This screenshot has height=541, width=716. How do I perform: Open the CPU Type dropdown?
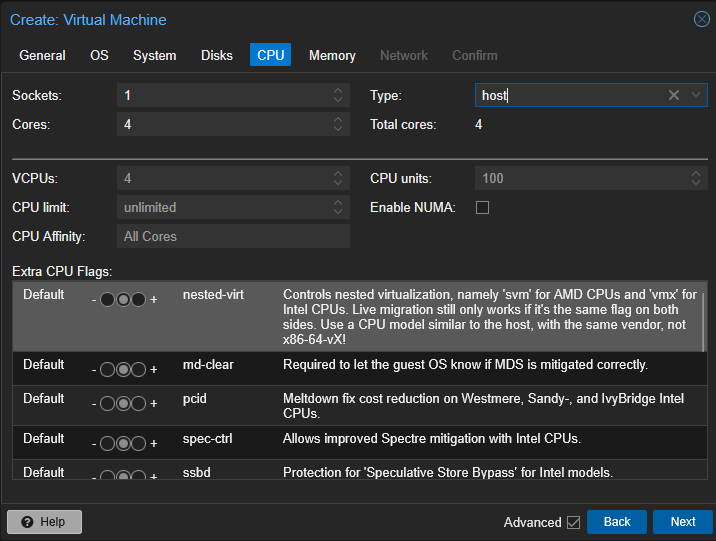click(x=696, y=95)
